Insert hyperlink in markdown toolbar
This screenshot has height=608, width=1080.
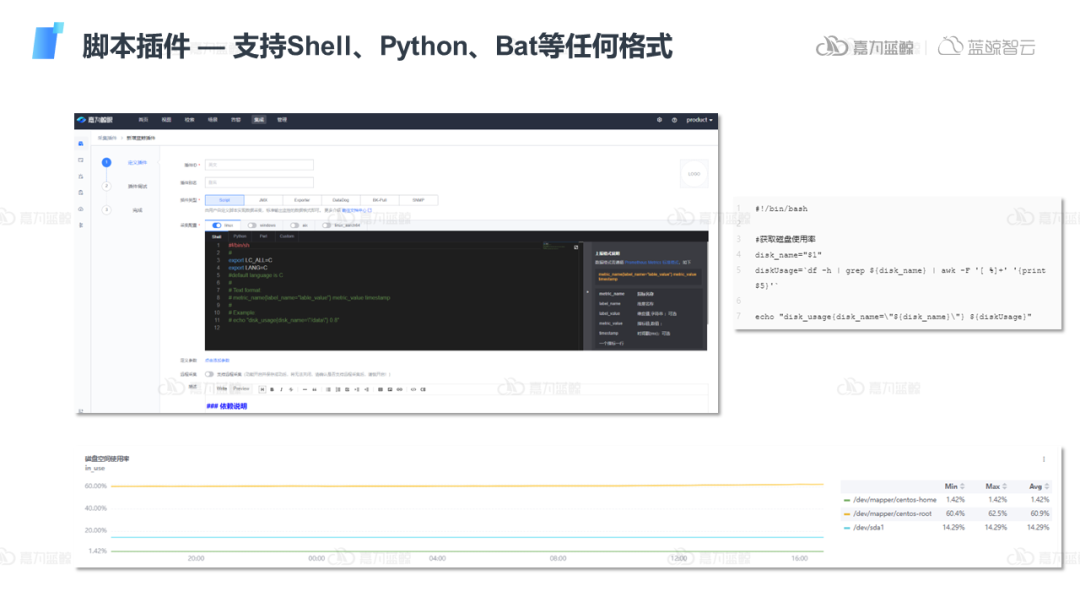click(x=399, y=389)
